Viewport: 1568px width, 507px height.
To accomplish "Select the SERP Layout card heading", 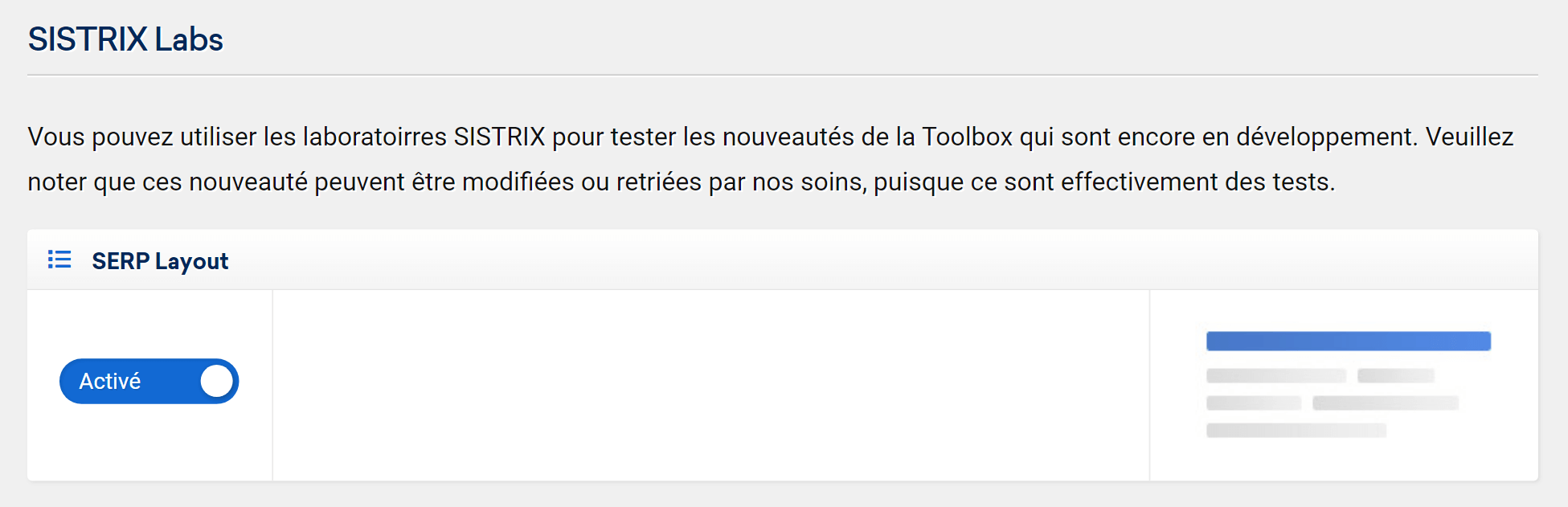I will click(x=160, y=261).
